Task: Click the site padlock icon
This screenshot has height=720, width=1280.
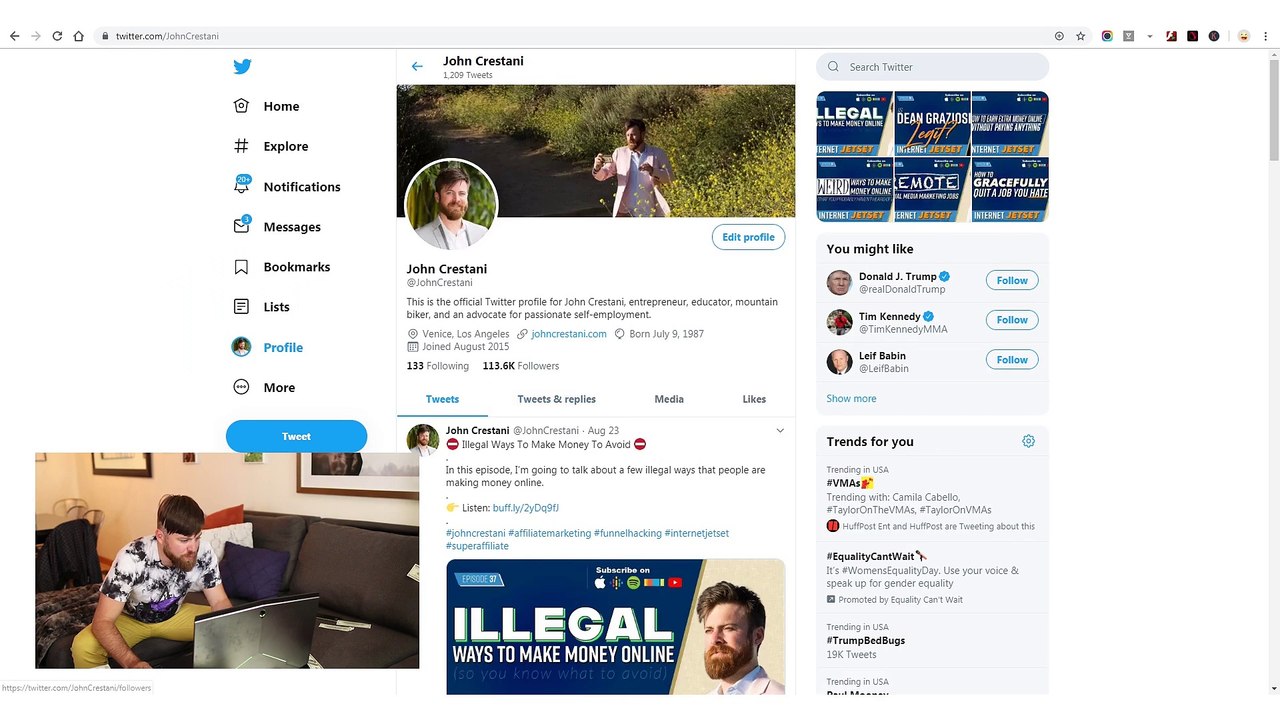Action: point(105,36)
